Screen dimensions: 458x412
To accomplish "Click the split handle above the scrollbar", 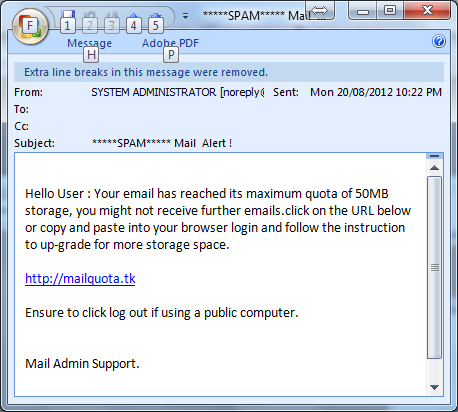I will click(434, 156).
